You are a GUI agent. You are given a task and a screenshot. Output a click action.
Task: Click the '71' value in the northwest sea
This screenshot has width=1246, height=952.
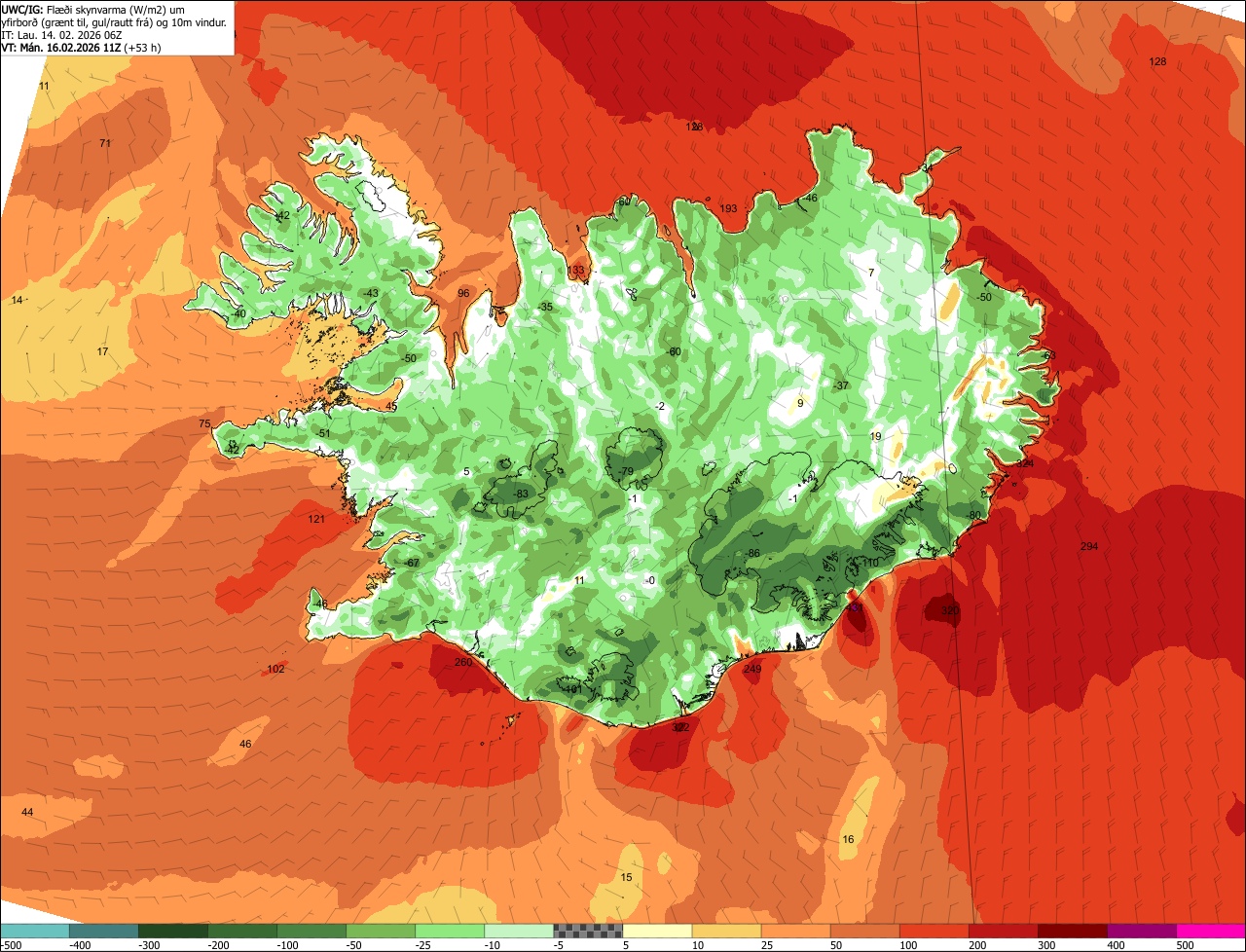pos(105,144)
